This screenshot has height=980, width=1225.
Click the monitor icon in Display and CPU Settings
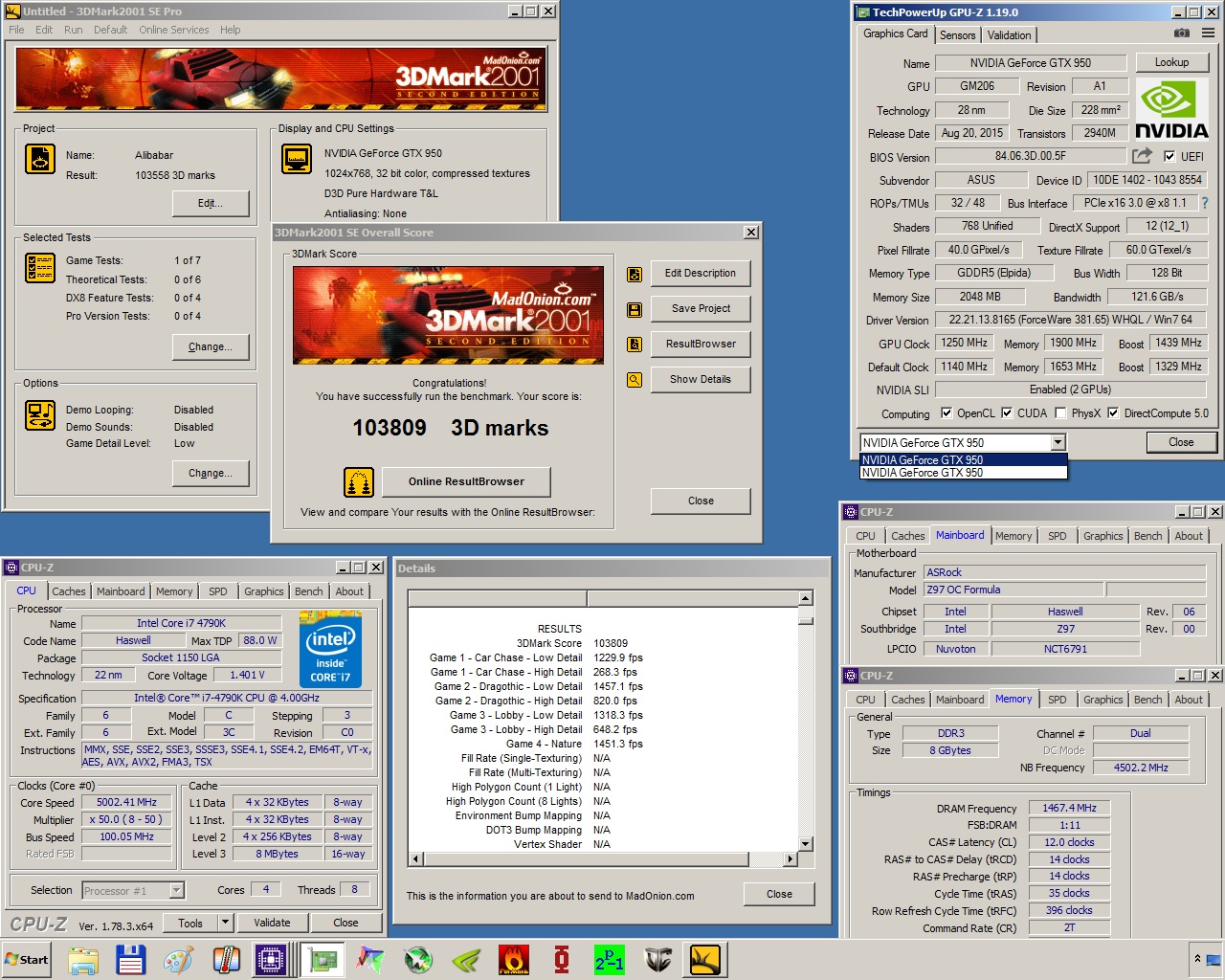(297, 159)
